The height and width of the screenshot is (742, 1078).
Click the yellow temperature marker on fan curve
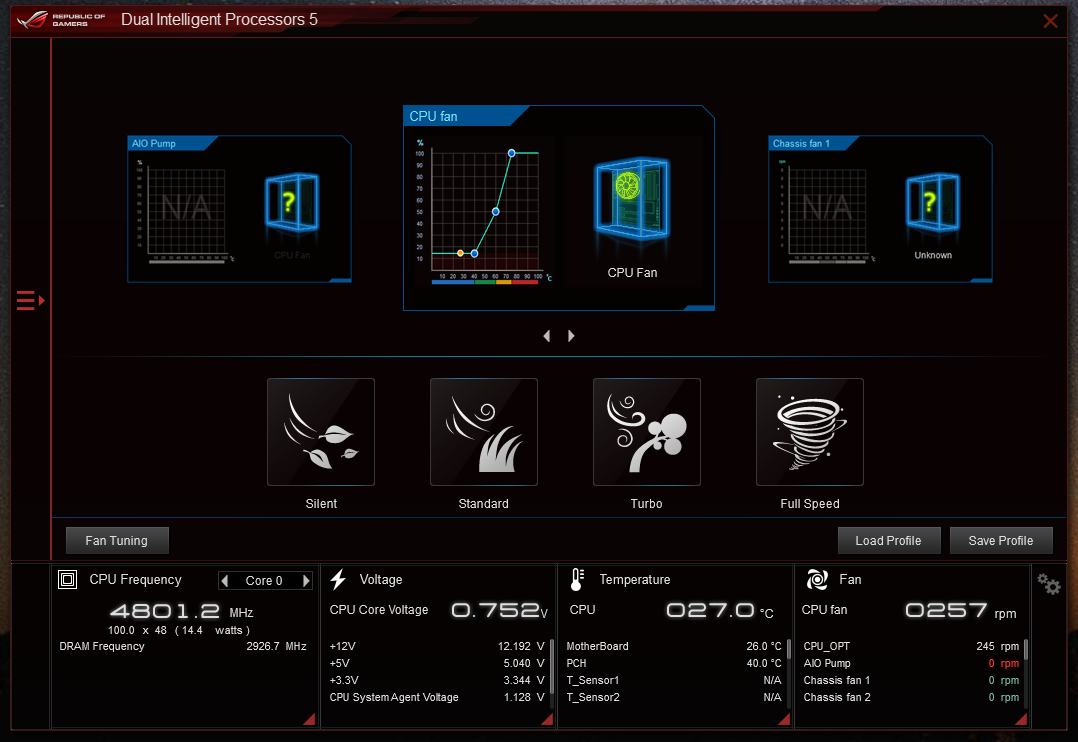461,254
